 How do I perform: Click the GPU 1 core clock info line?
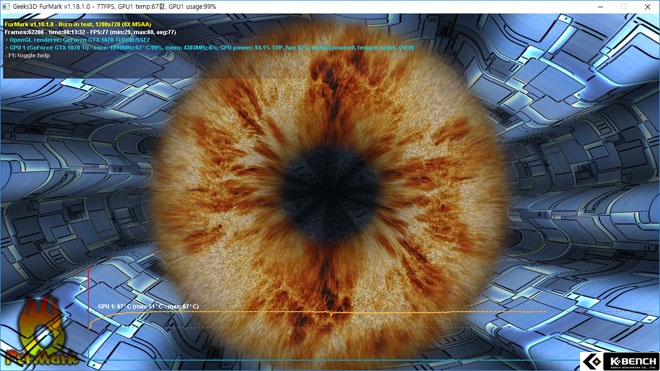coord(209,48)
